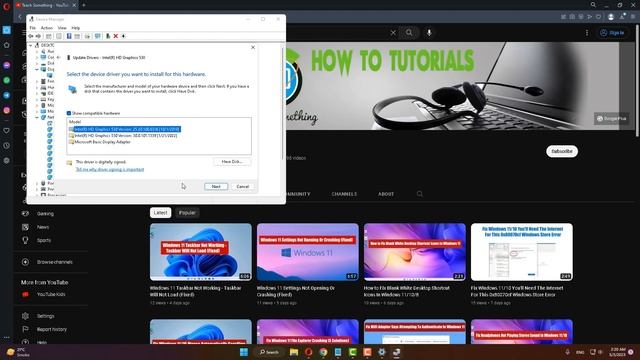Click the Back arrow in Device Manager toolbar
Viewport: 640px width, 360px height.
31,36
